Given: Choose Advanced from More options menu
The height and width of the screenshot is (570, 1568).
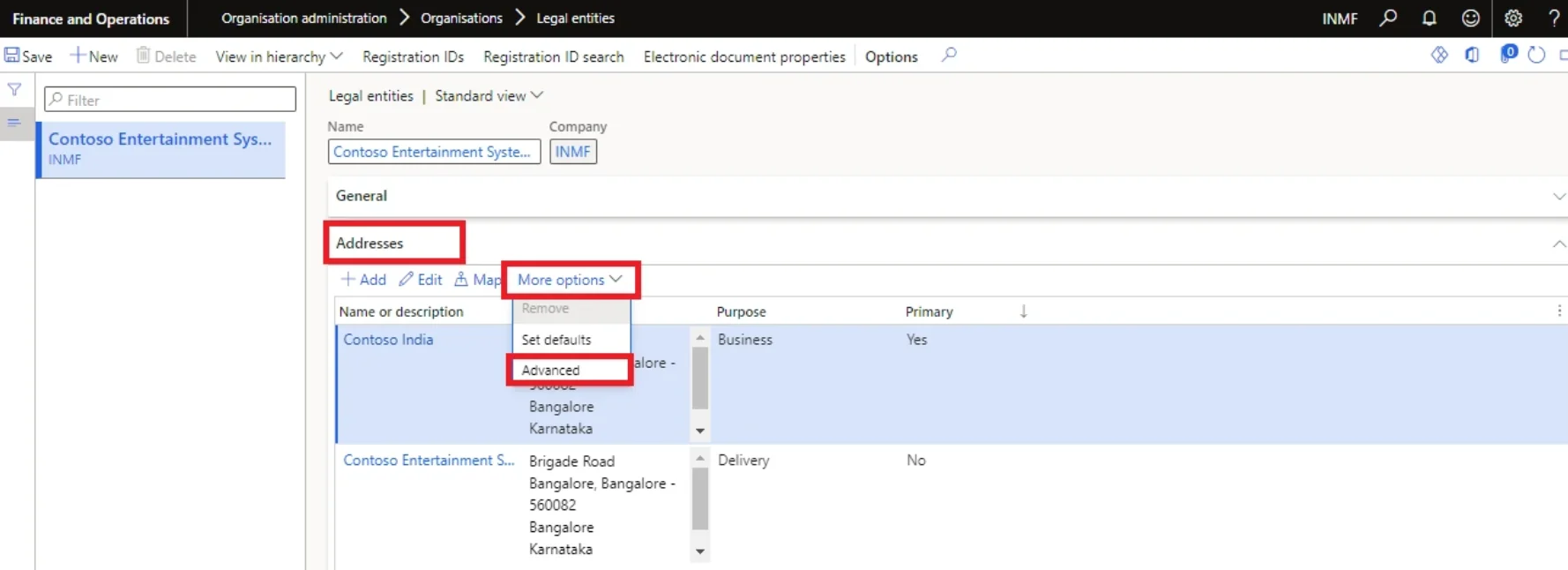Looking at the screenshot, I should click(x=571, y=370).
